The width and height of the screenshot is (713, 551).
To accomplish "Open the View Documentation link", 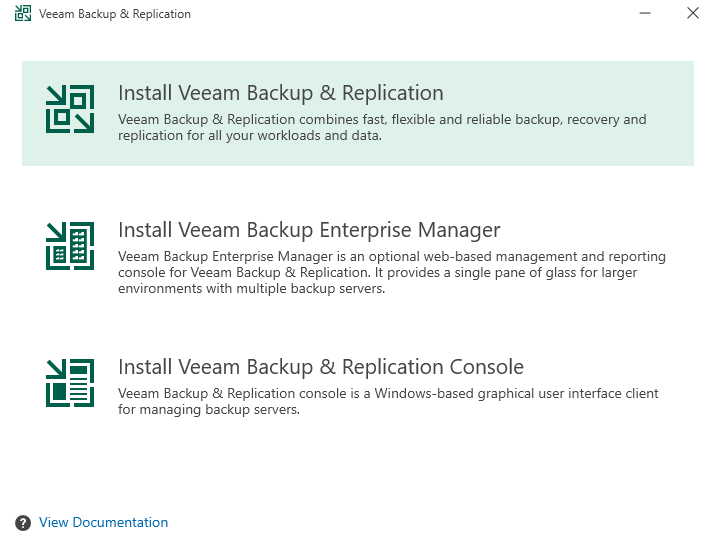I will [103, 523].
